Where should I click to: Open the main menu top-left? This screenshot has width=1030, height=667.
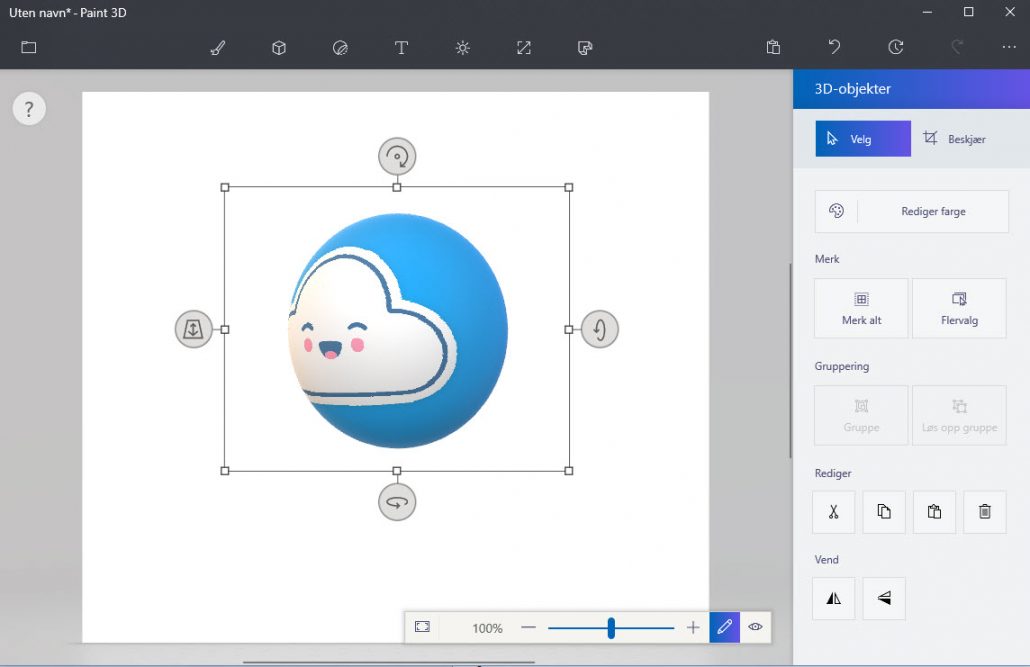27,47
